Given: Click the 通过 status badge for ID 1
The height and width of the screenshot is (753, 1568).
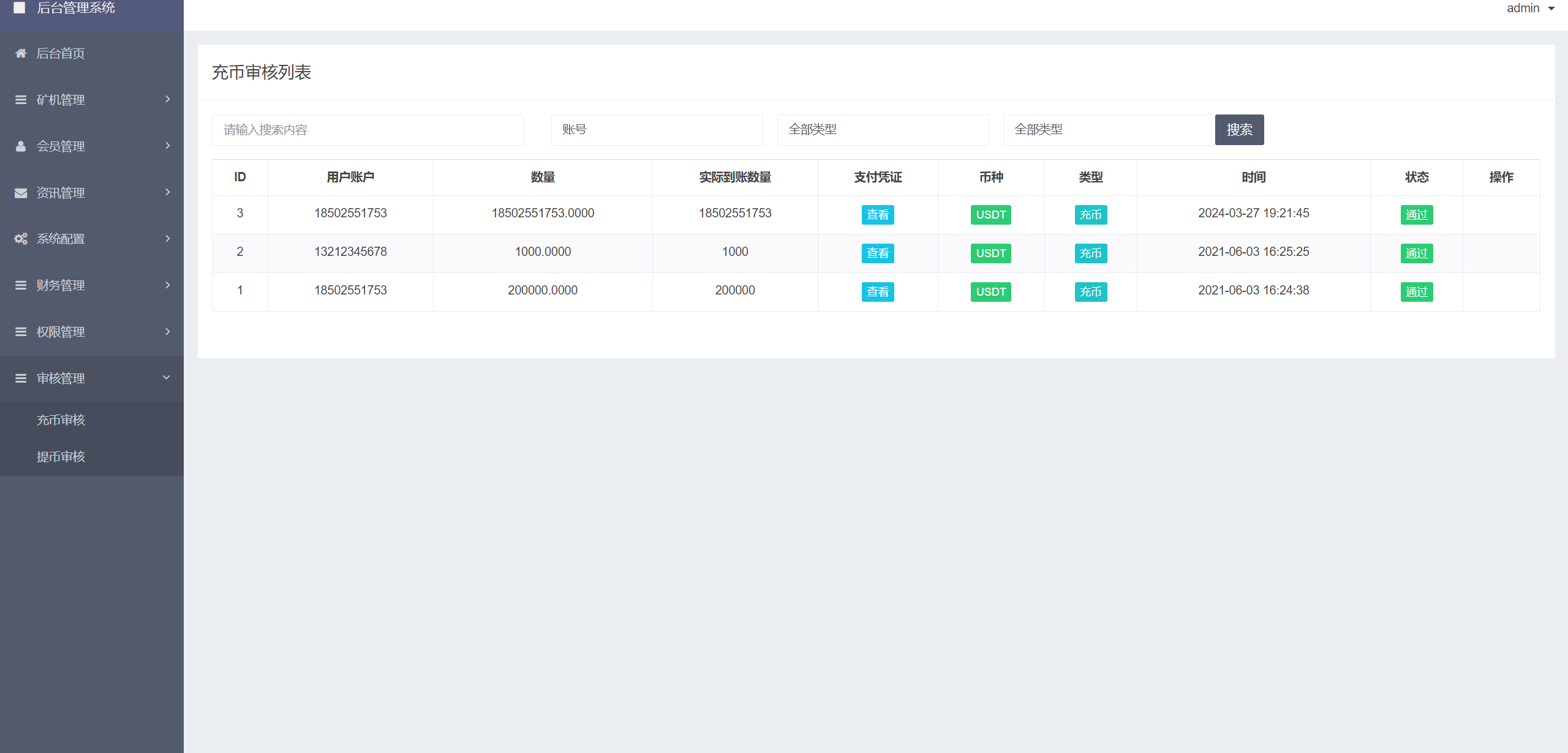Looking at the screenshot, I should pos(1416,292).
